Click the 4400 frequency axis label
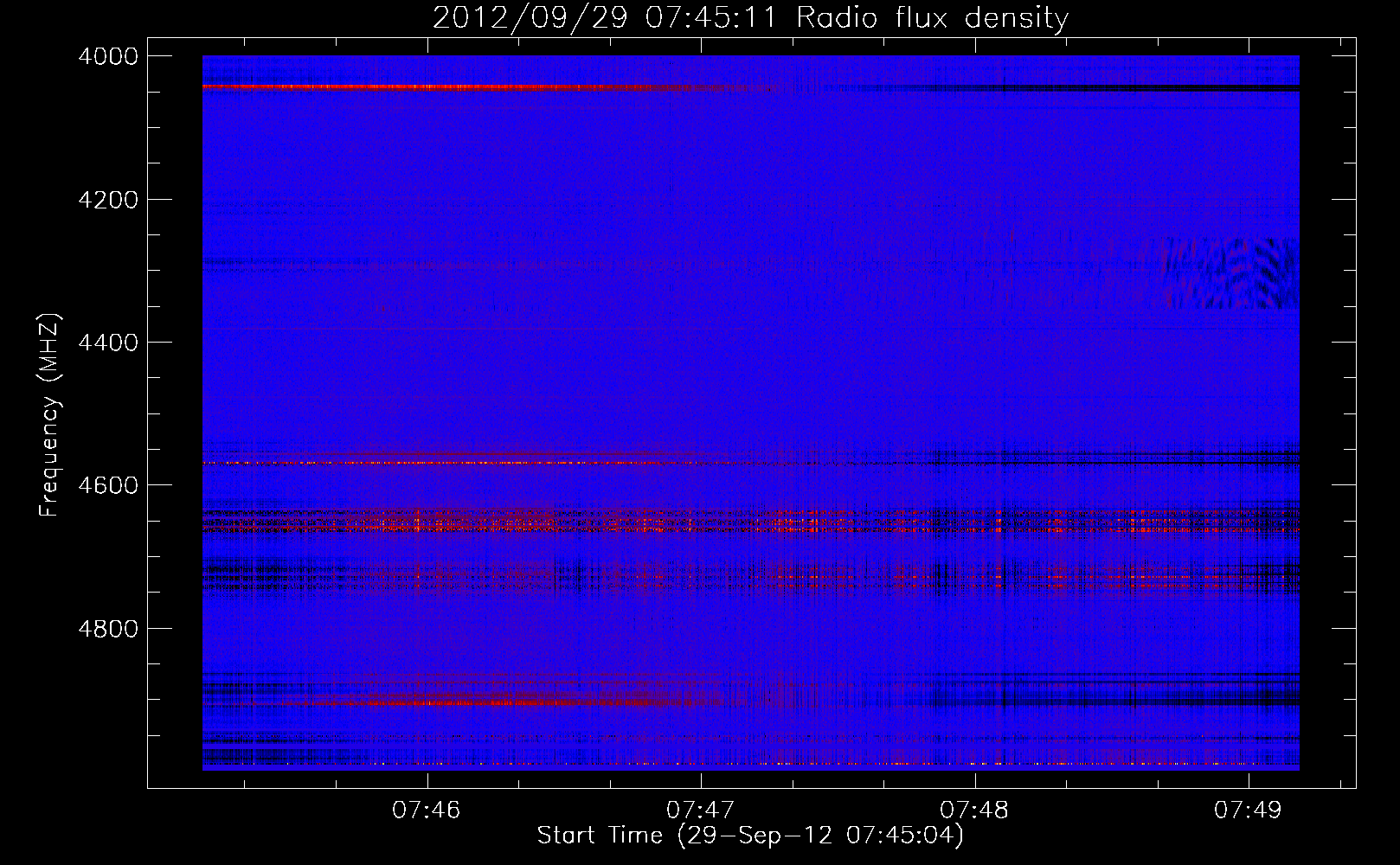The image size is (1400, 865). 108,343
